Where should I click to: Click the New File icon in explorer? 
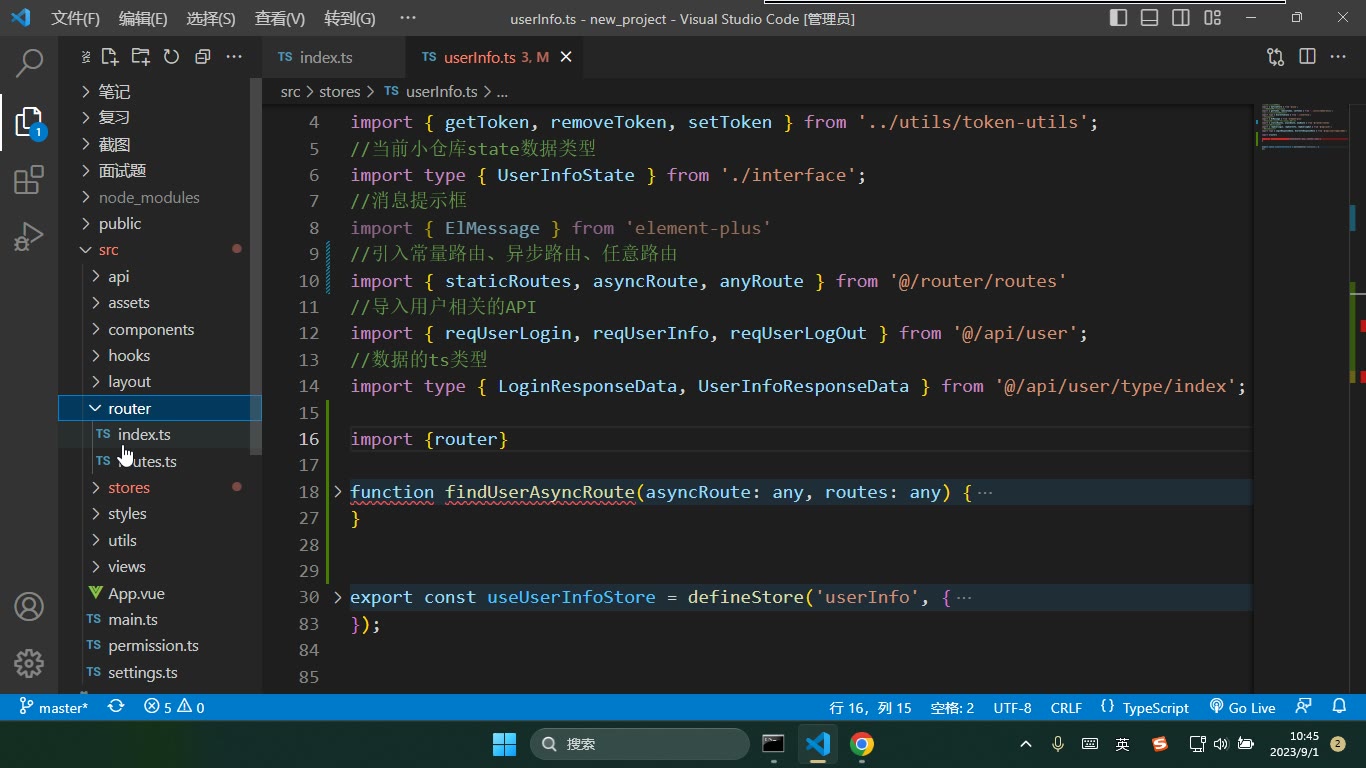[x=110, y=57]
